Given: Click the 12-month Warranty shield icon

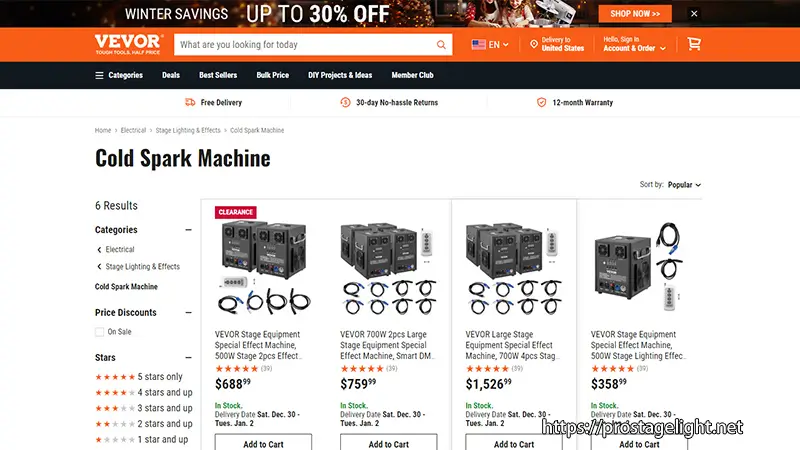Looking at the screenshot, I should point(541,103).
